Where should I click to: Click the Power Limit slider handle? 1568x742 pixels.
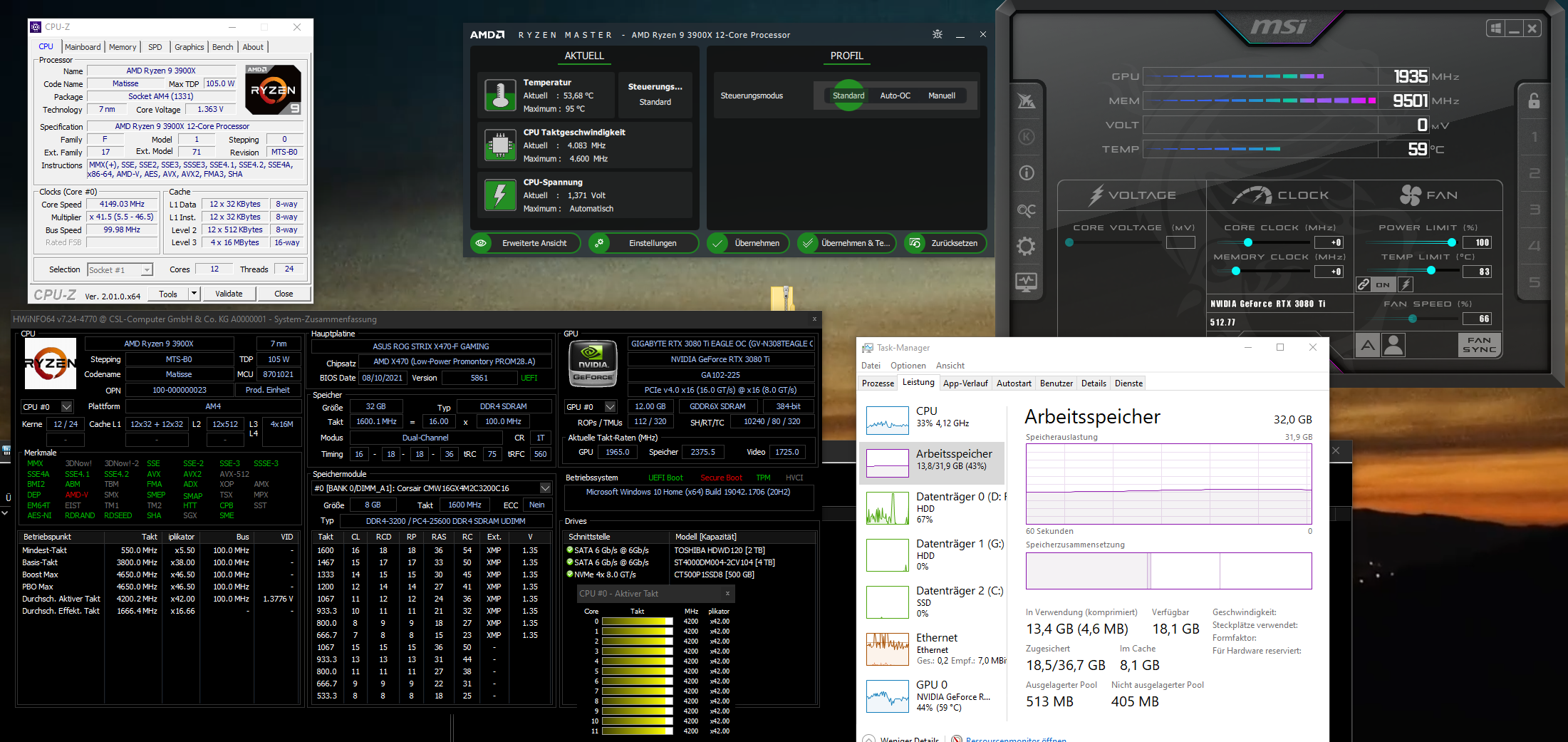coord(1452,242)
